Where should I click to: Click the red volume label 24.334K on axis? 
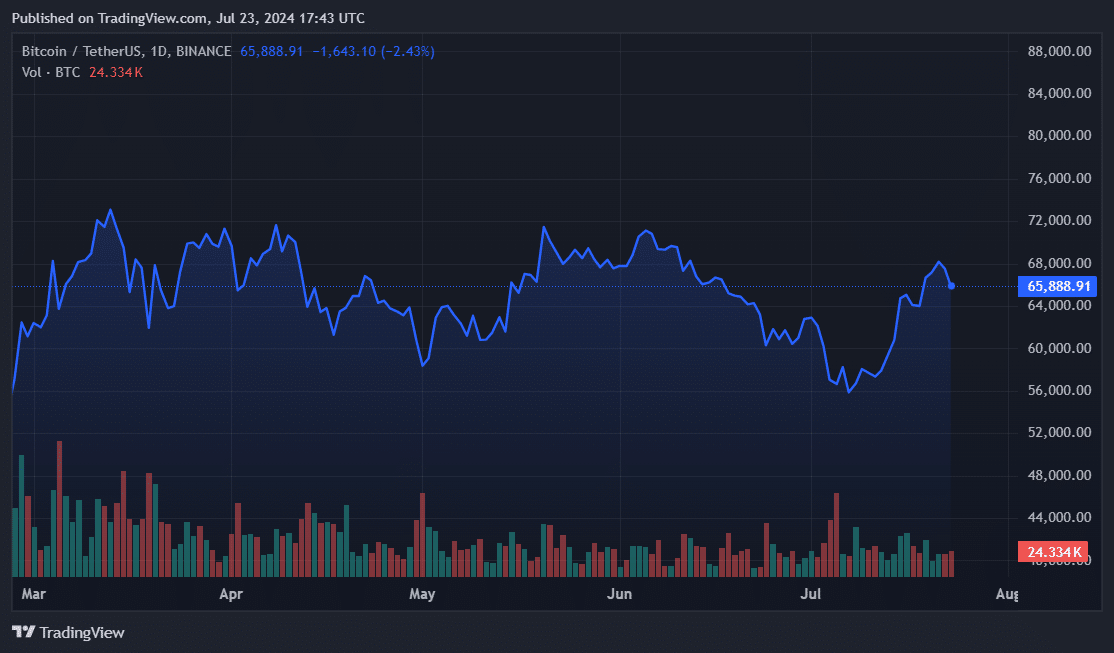(x=1053, y=552)
